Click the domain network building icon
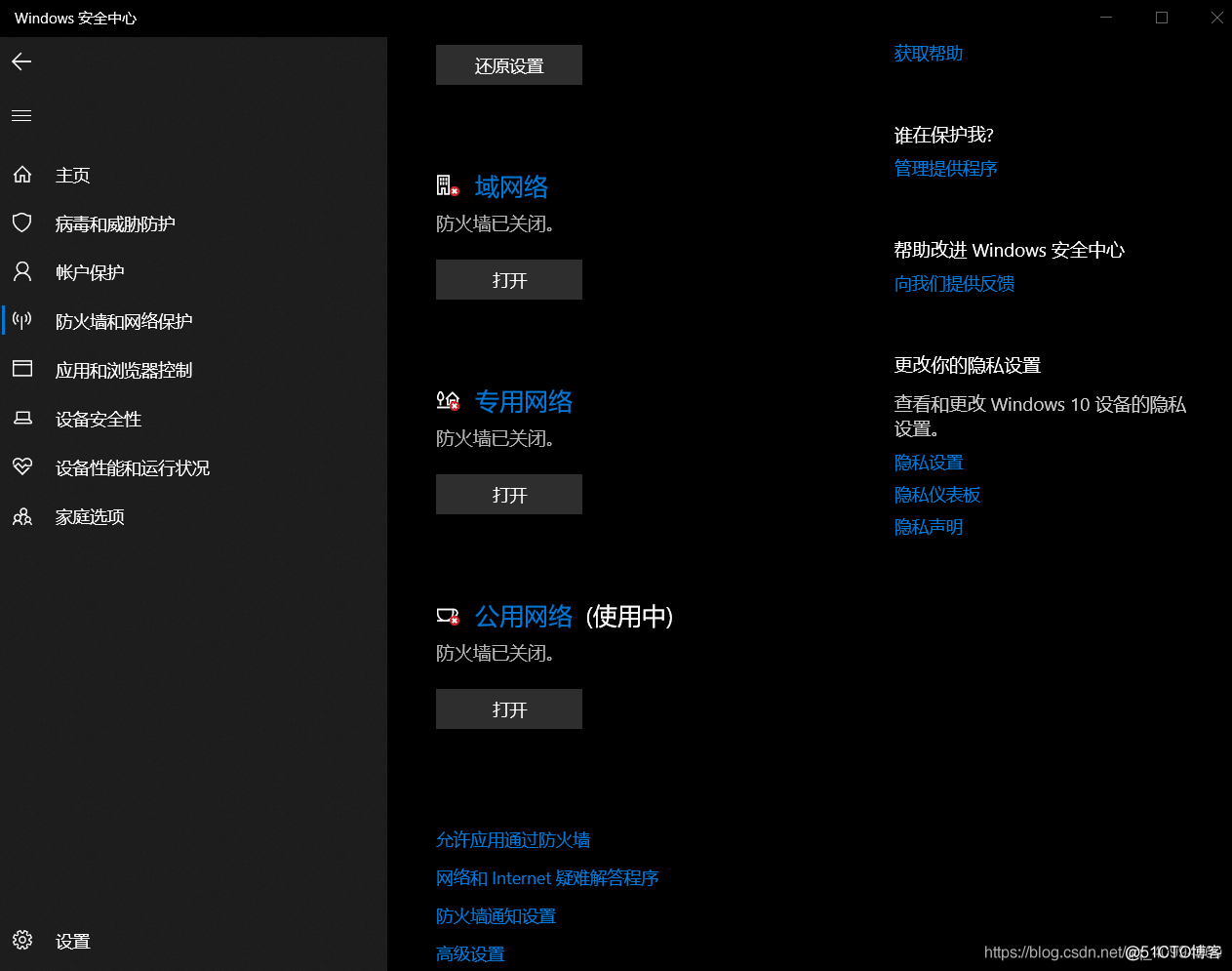1232x971 pixels. [x=447, y=185]
